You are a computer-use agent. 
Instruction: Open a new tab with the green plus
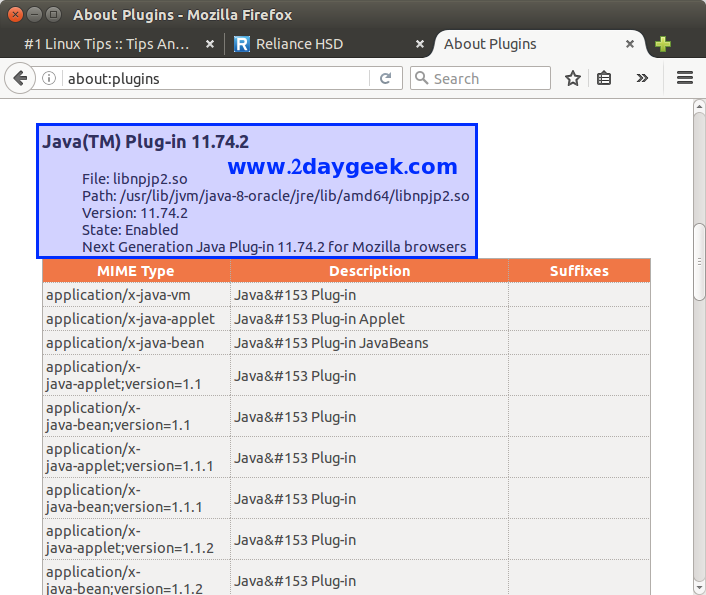point(663,44)
